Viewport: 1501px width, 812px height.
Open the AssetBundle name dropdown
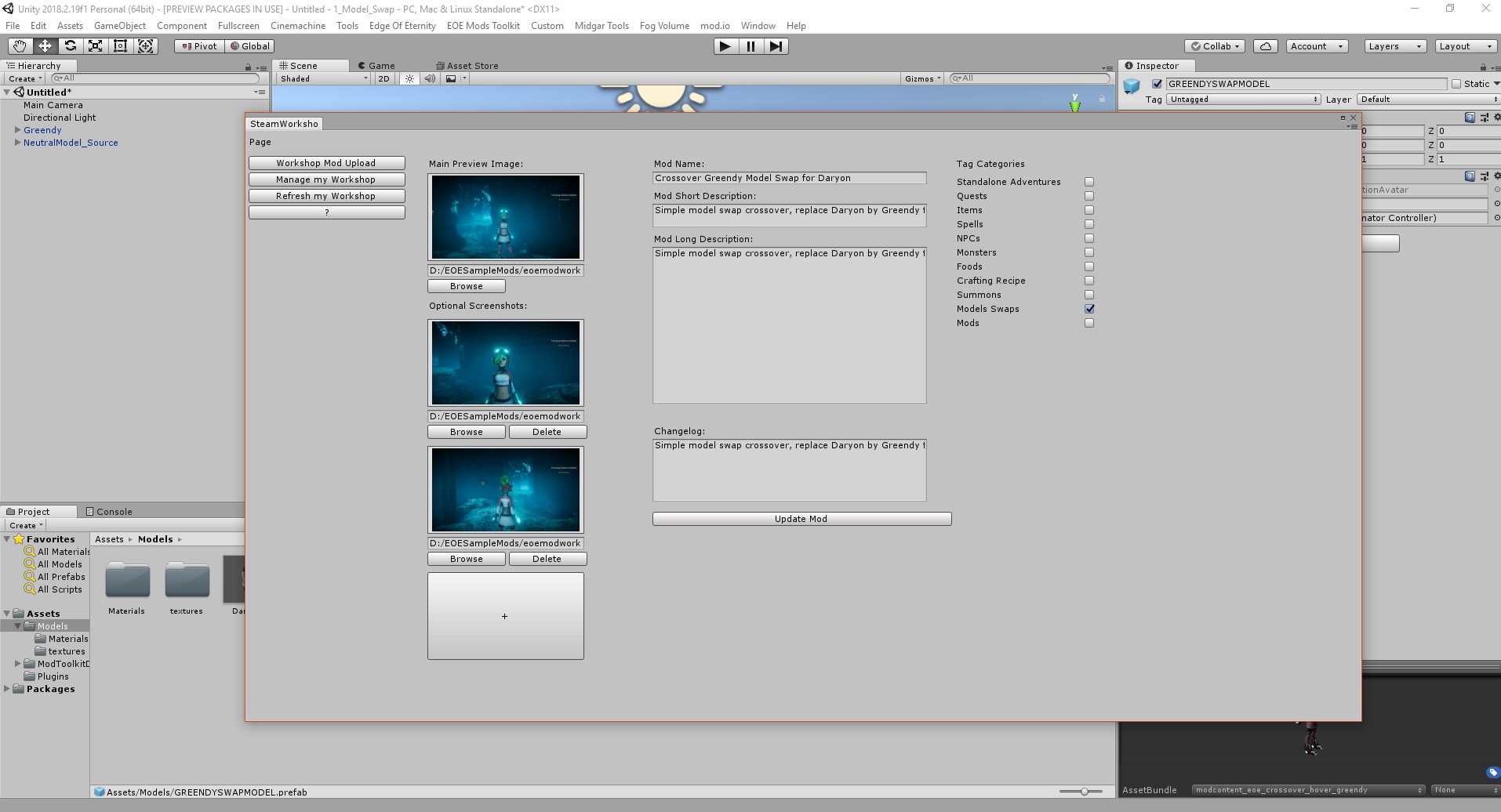(x=1308, y=790)
